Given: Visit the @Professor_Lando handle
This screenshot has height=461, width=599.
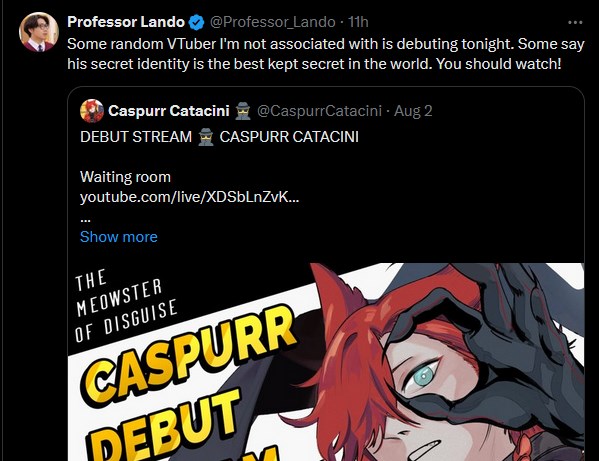Looking at the screenshot, I should (273, 22).
